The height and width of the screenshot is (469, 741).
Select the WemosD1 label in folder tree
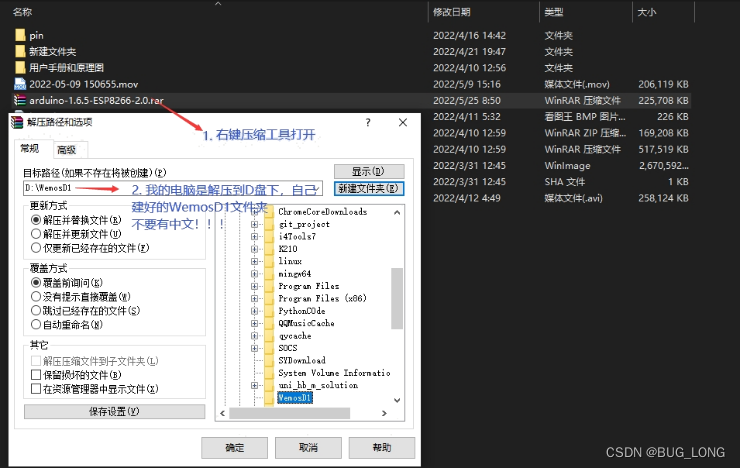pyautogui.click(x=295, y=398)
